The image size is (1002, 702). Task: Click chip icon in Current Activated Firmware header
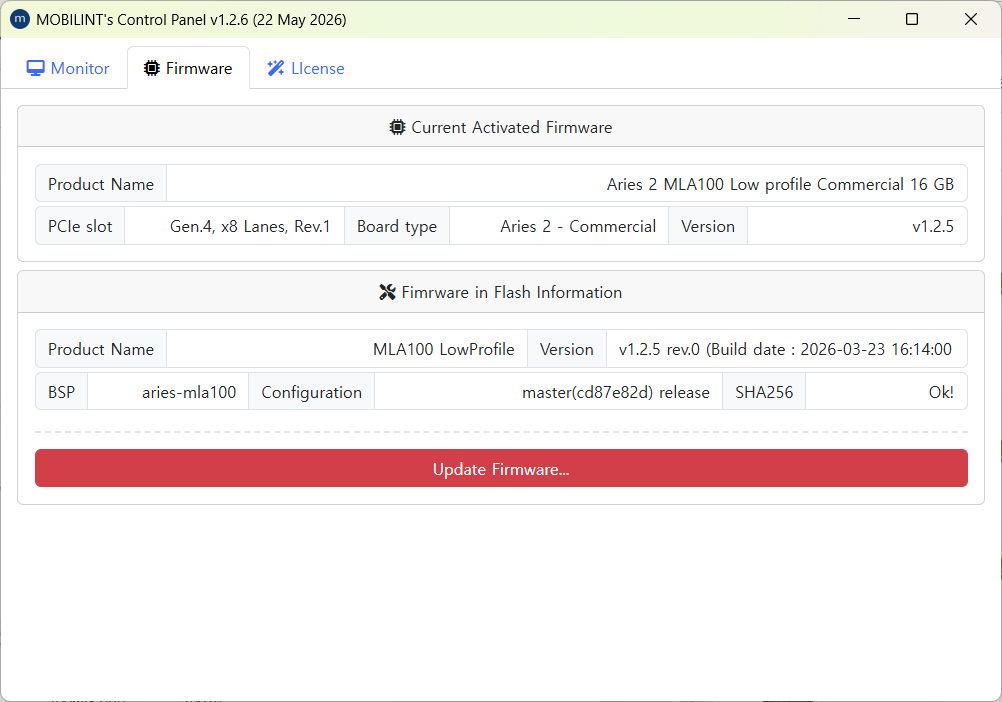coord(397,127)
